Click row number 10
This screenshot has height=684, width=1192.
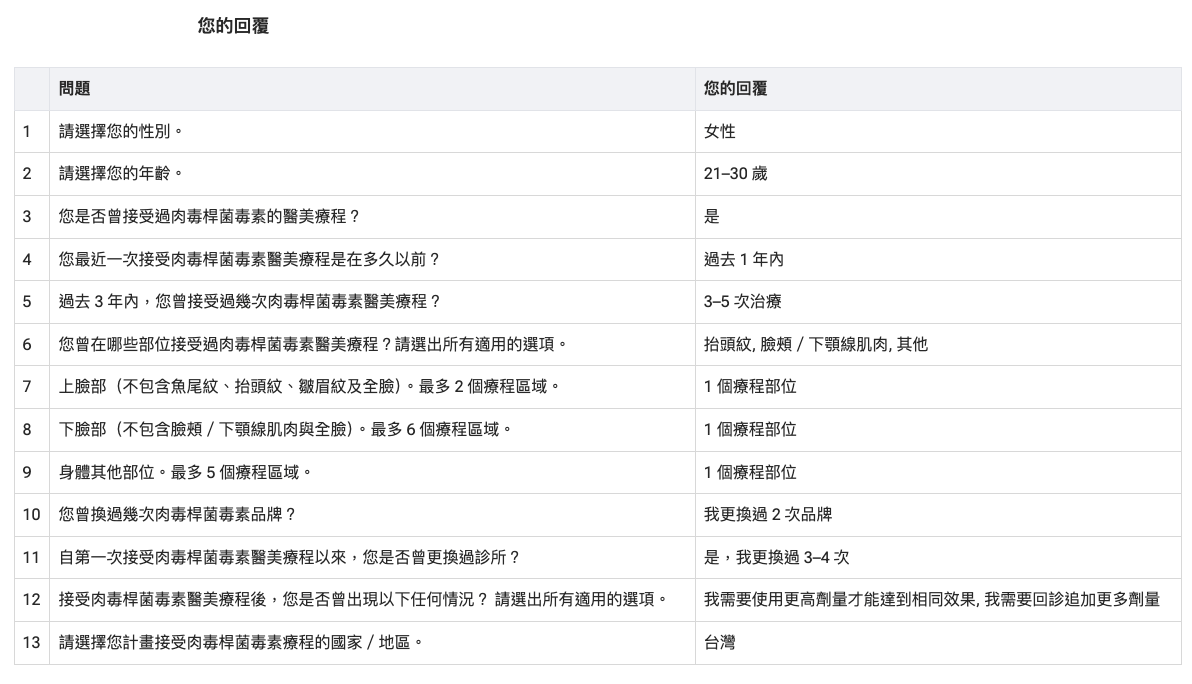point(31,515)
